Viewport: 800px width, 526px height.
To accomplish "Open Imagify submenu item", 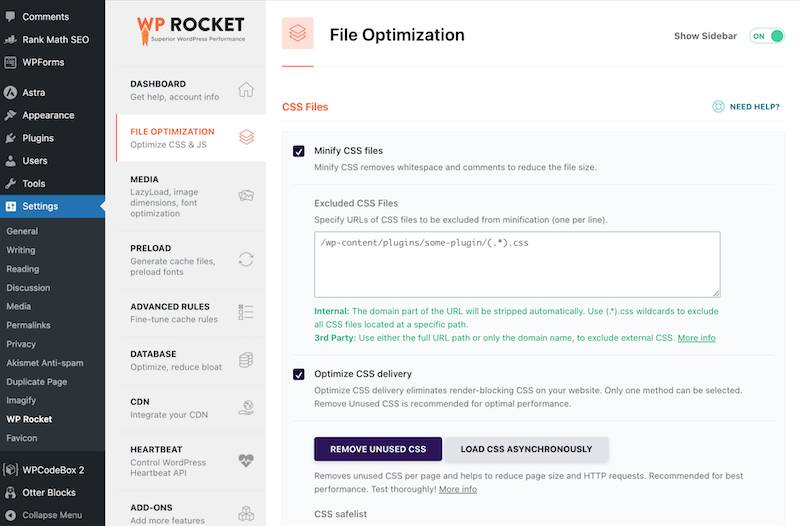I will 21,400.
